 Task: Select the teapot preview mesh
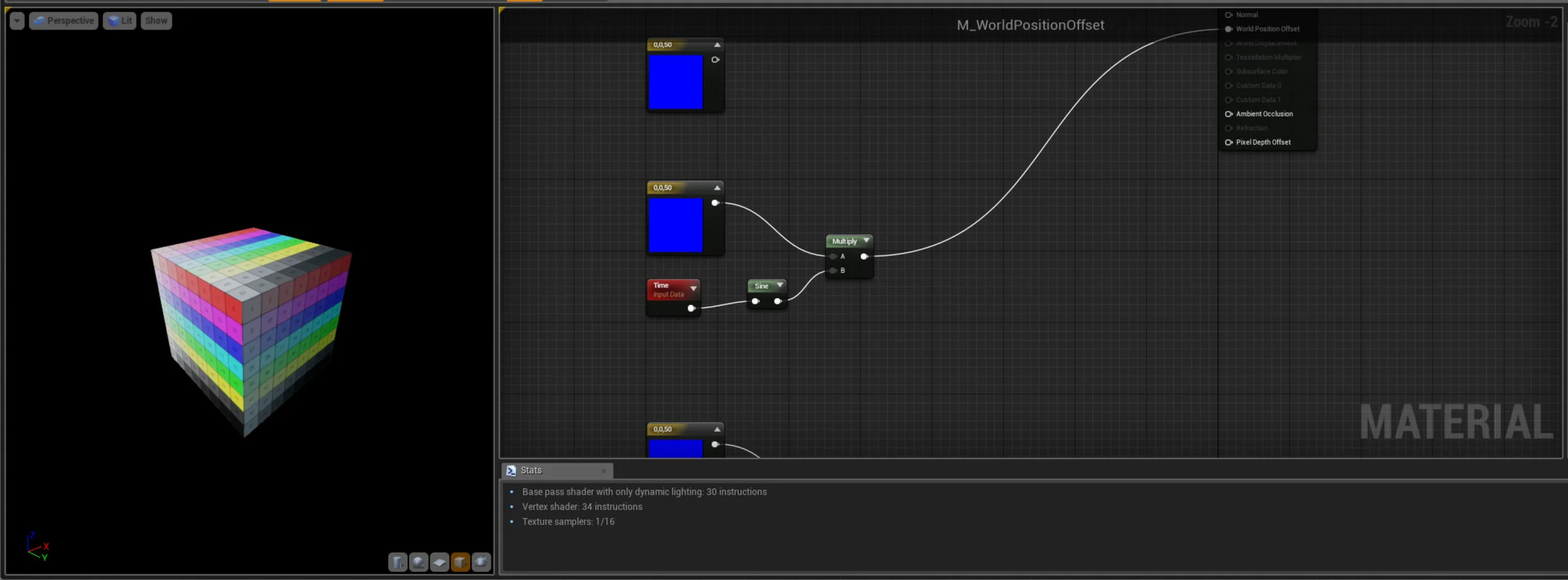click(x=482, y=562)
